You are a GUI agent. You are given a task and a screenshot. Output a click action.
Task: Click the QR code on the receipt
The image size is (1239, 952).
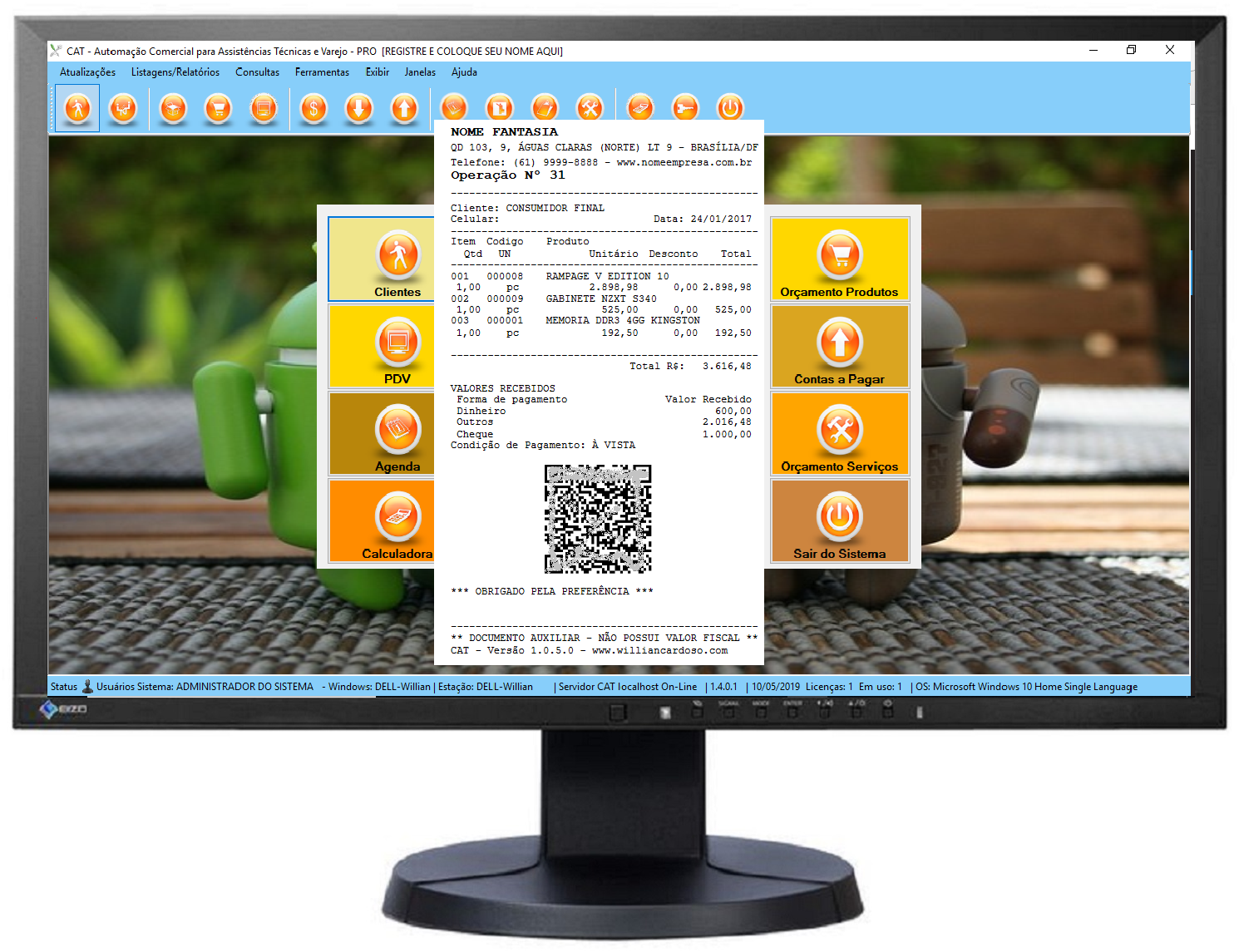pos(597,520)
